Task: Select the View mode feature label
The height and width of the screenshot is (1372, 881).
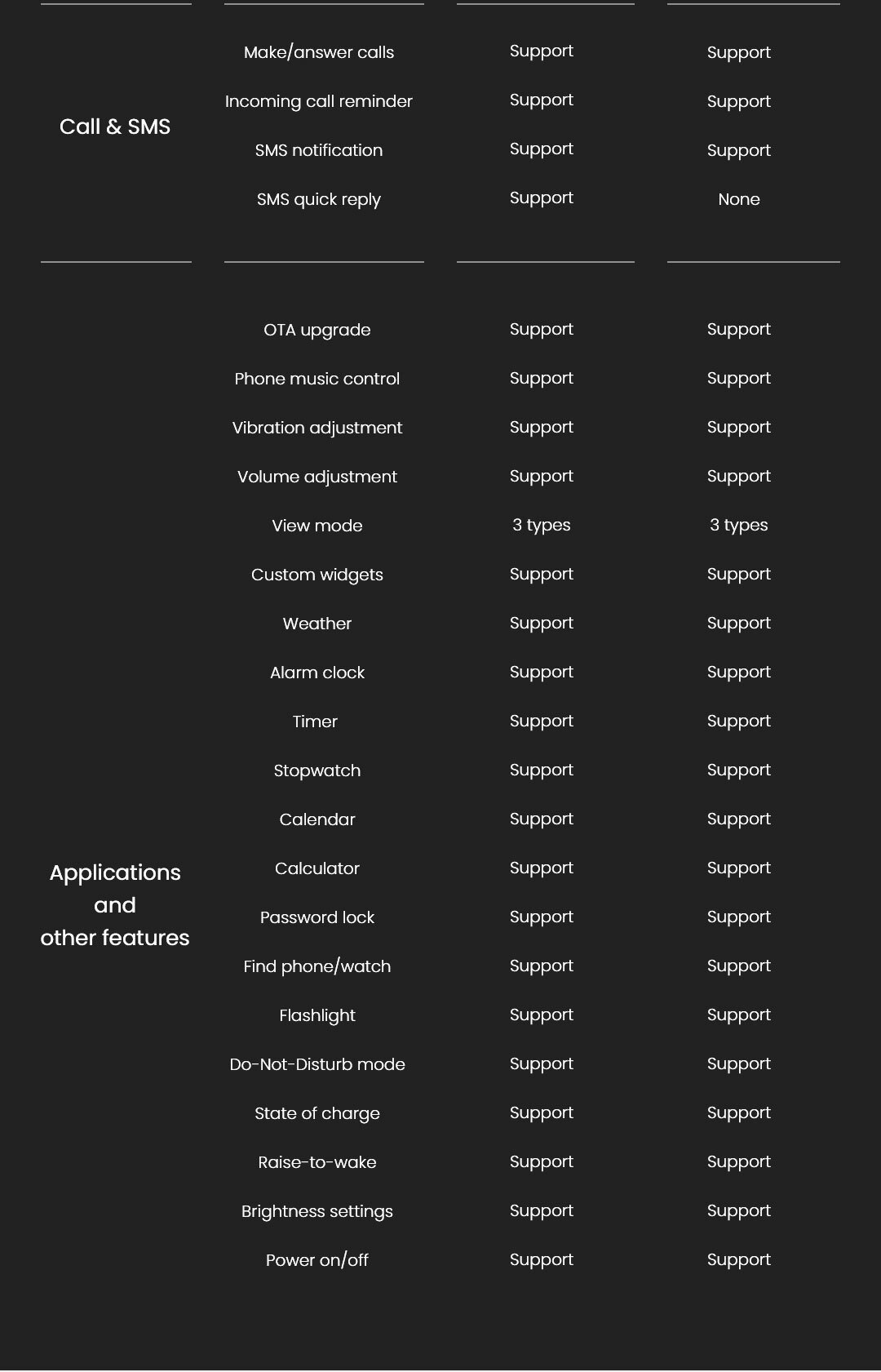Action: pyautogui.click(x=317, y=526)
